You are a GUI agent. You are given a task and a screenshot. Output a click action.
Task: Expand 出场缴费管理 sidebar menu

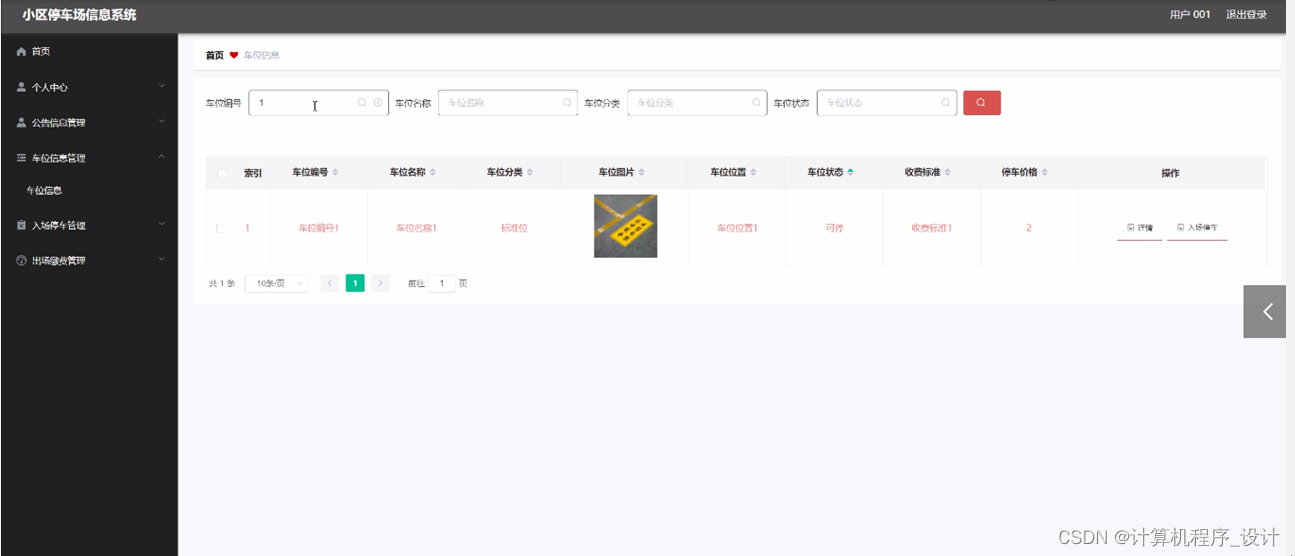pos(89,261)
